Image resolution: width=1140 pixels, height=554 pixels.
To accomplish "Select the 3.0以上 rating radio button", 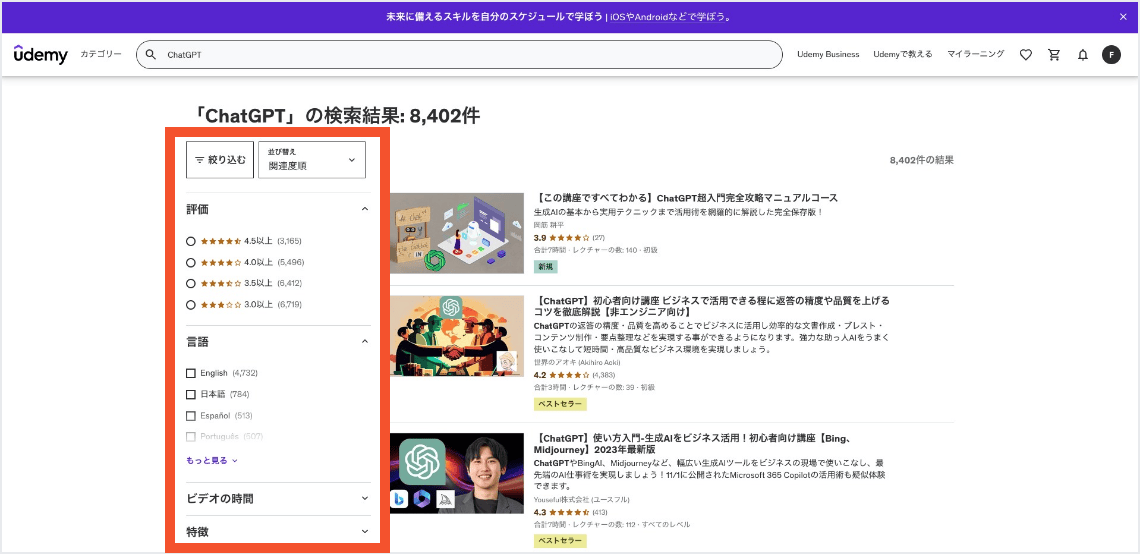I will 190,305.
